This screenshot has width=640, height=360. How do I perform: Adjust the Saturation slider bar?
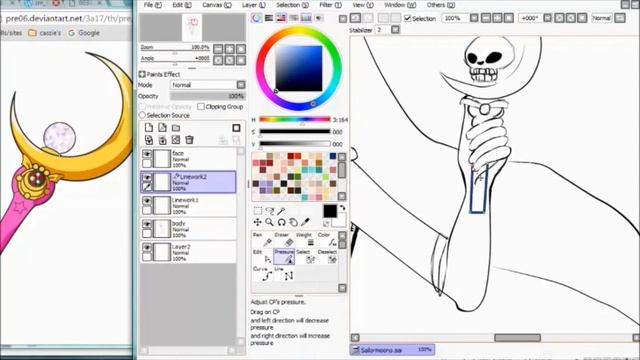[295, 131]
